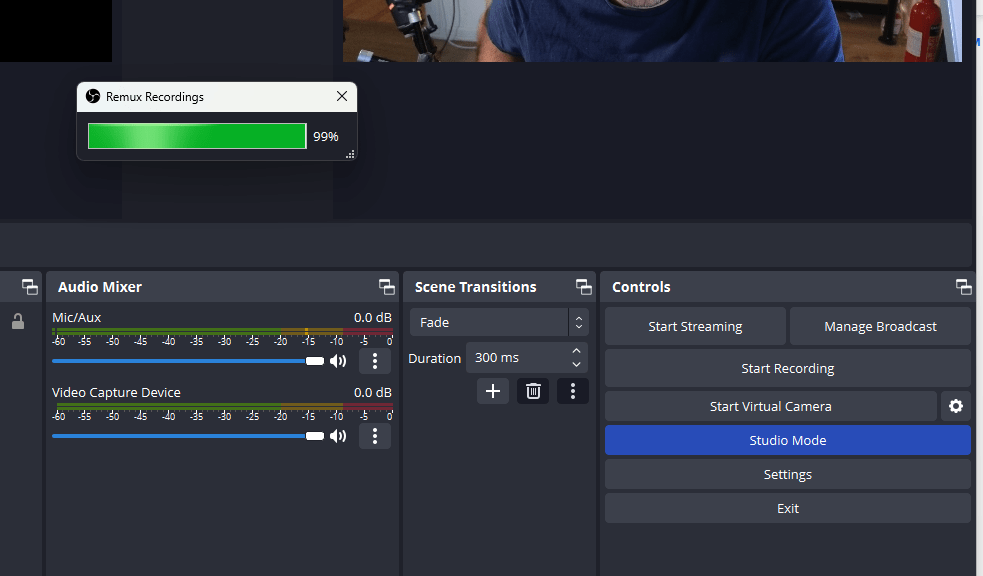Click the Duration label
Screen dimensions: 983x576
(434, 359)
